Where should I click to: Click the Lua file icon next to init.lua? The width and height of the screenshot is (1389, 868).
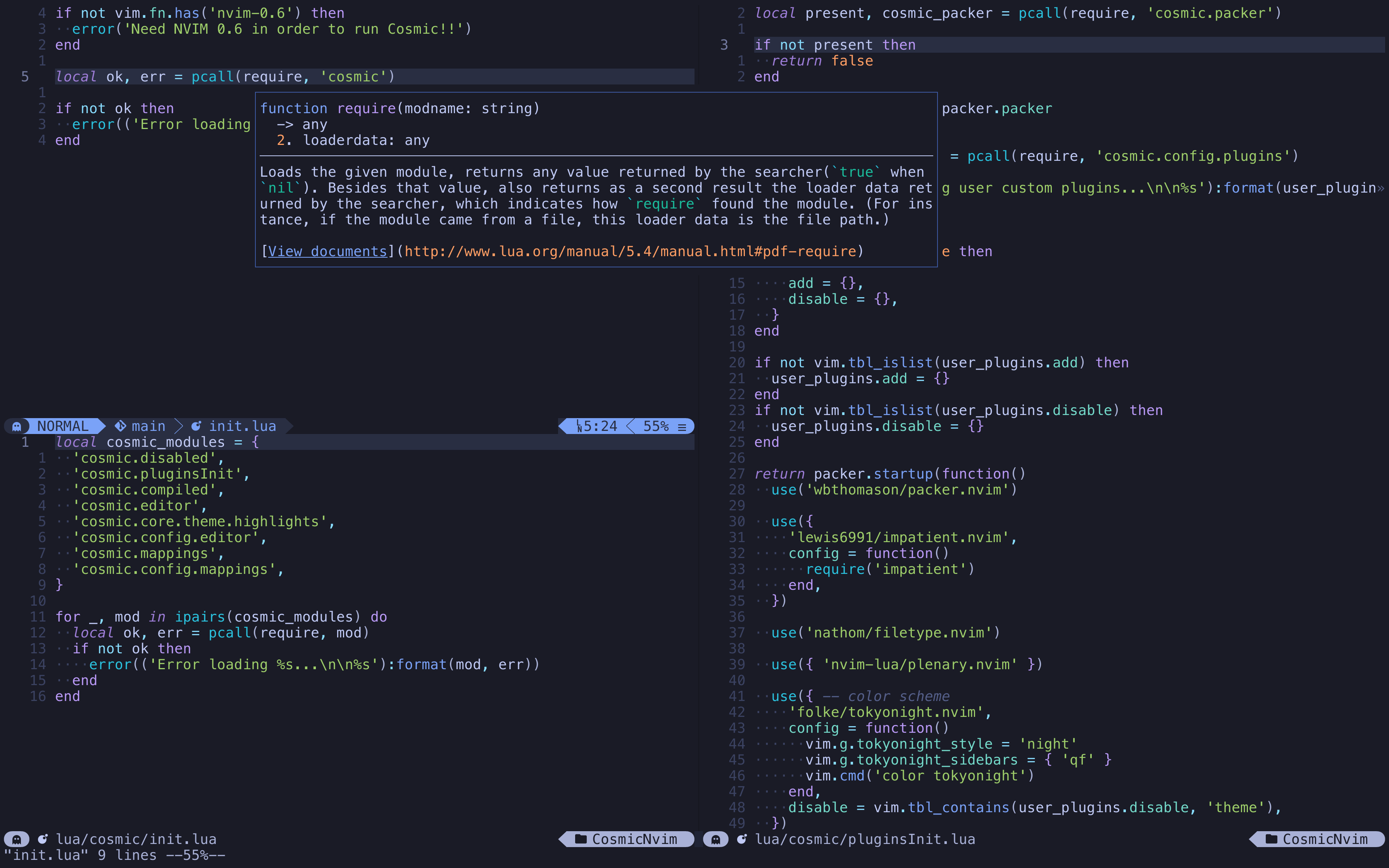click(196, 425)
